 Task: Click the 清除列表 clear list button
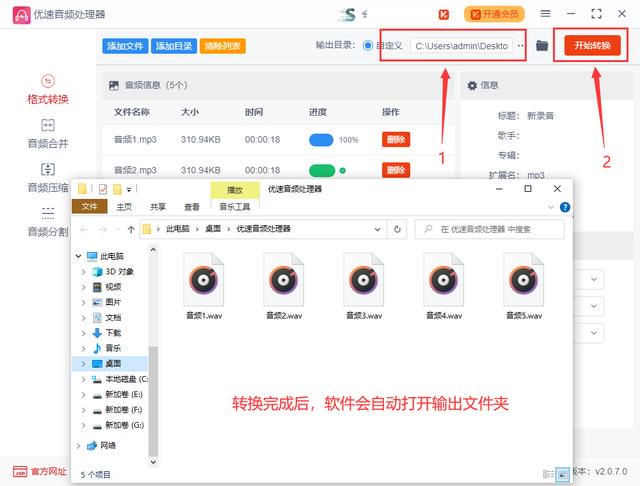pos(222,46)
